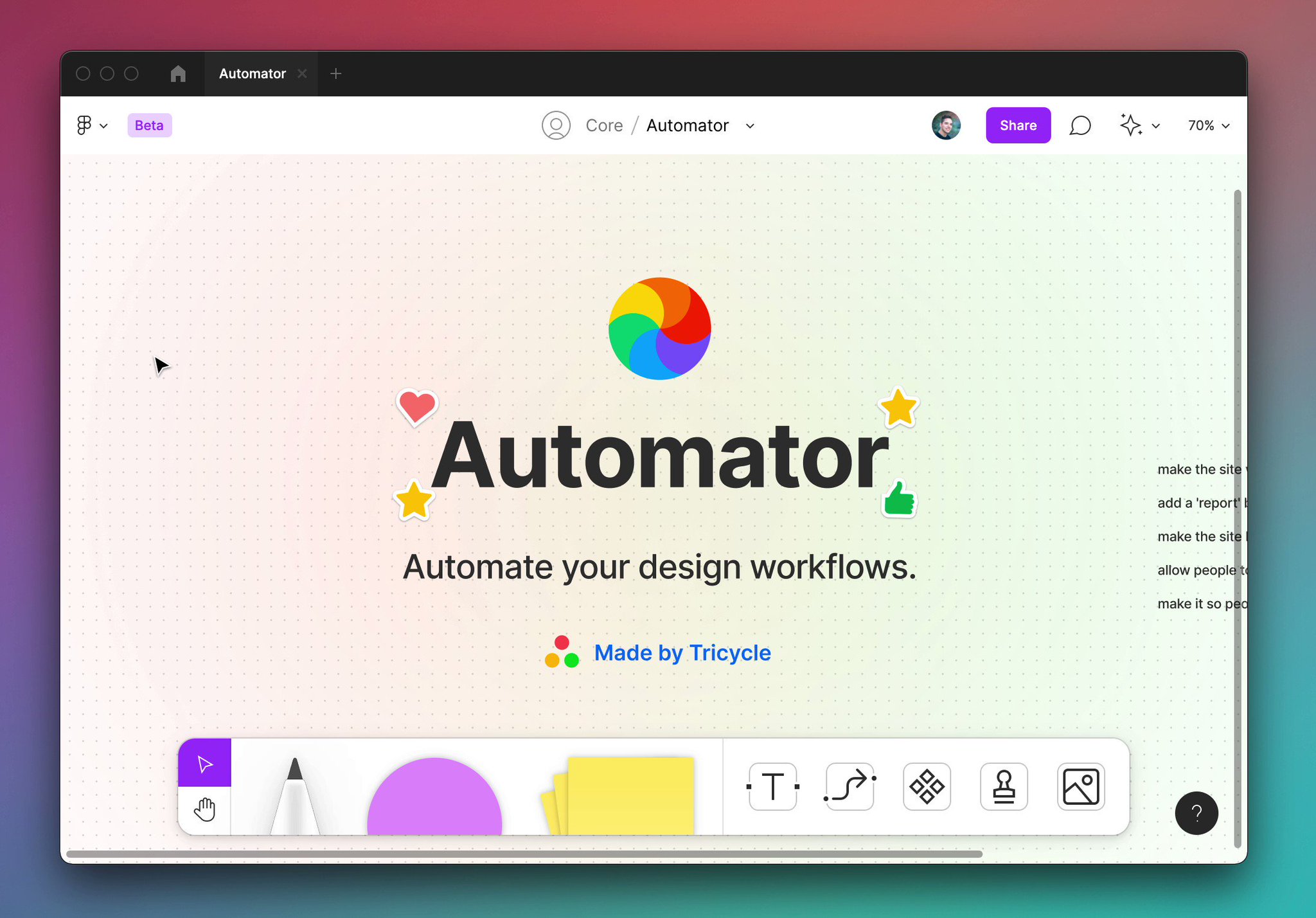1316x918 pixels.
Task: Click the rainbow pinwheel logo on canvas
Action: [x=659, y=328]
